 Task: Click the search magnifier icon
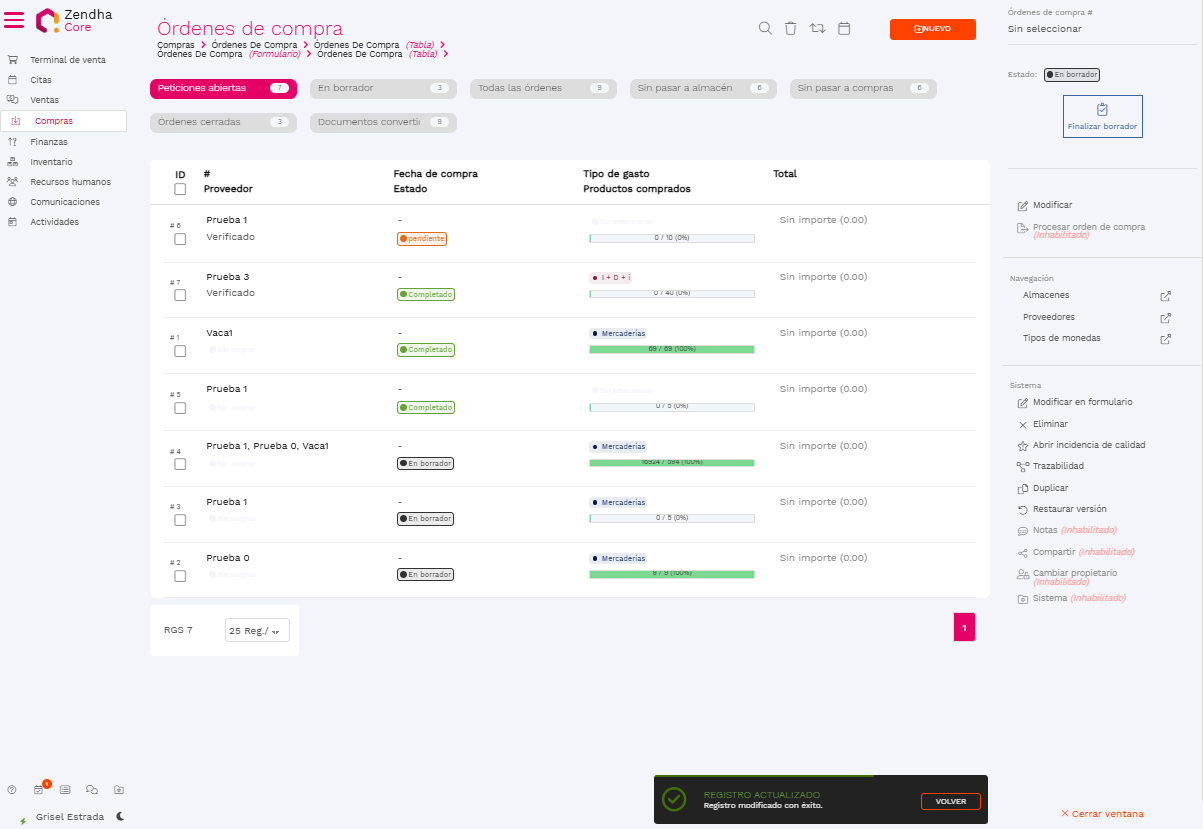pos(765,29)
